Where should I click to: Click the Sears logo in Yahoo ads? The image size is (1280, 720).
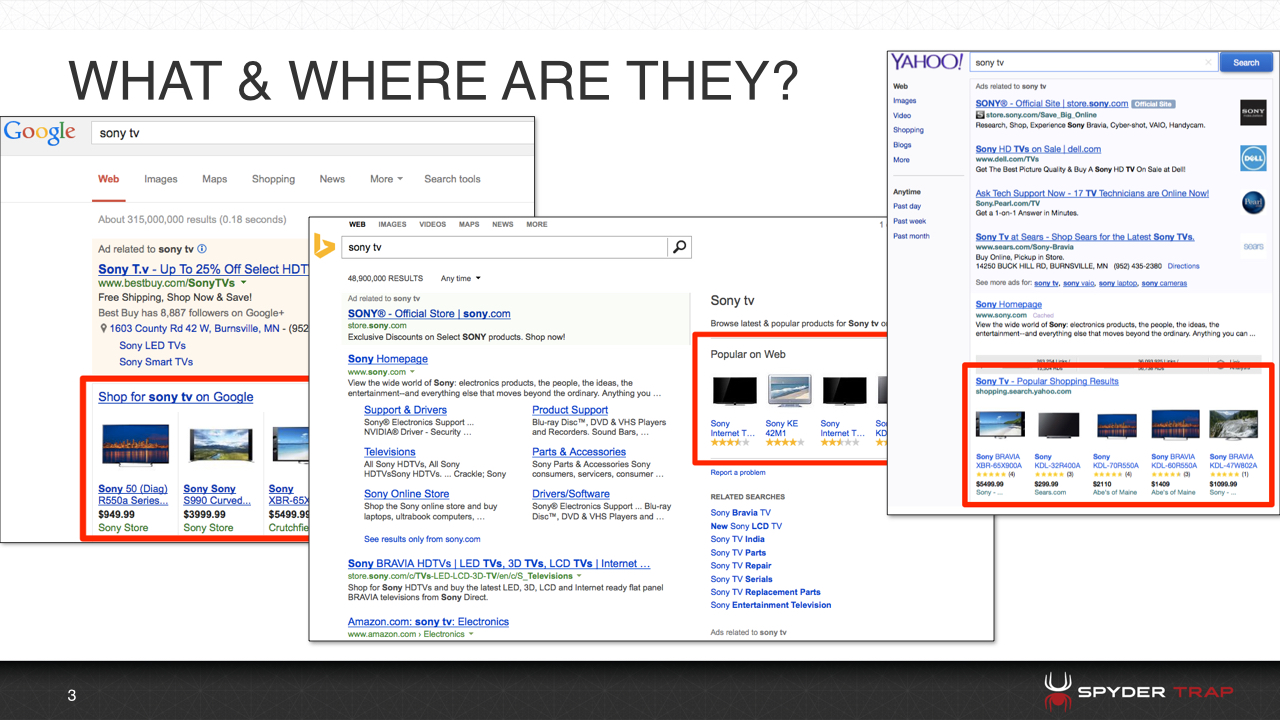click(1253, 244)
